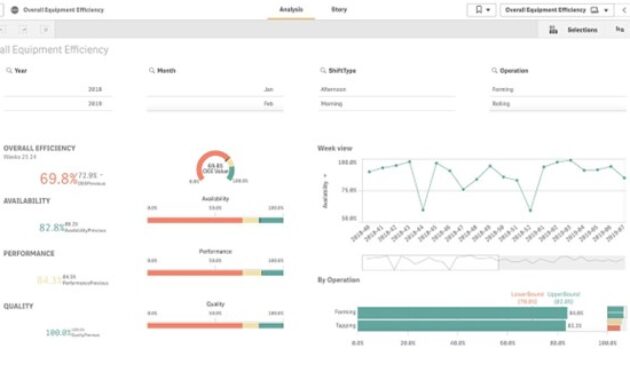Go to the previous sheet arrow

[x=624, y=10]
